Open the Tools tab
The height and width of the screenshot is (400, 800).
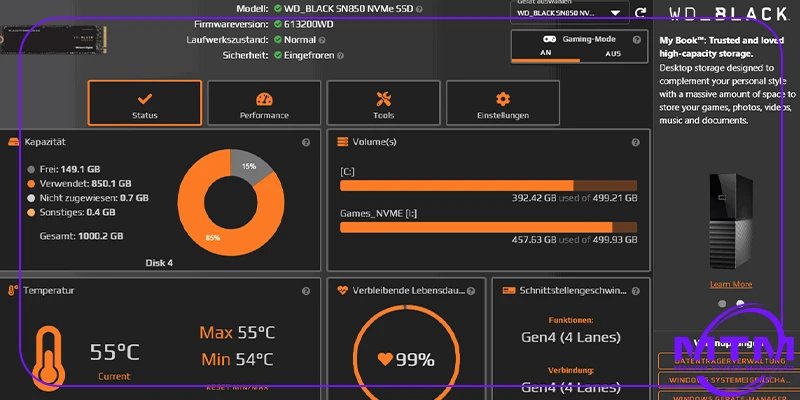[383, 103]
